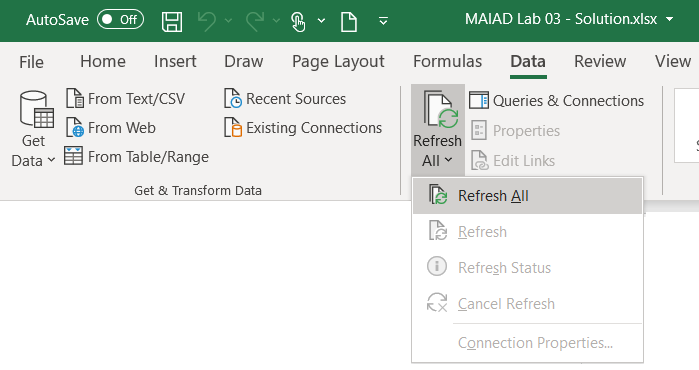Choose the Refresh menu entry
699x370 pixels.
pyautogui.click(x=527, y=232)
